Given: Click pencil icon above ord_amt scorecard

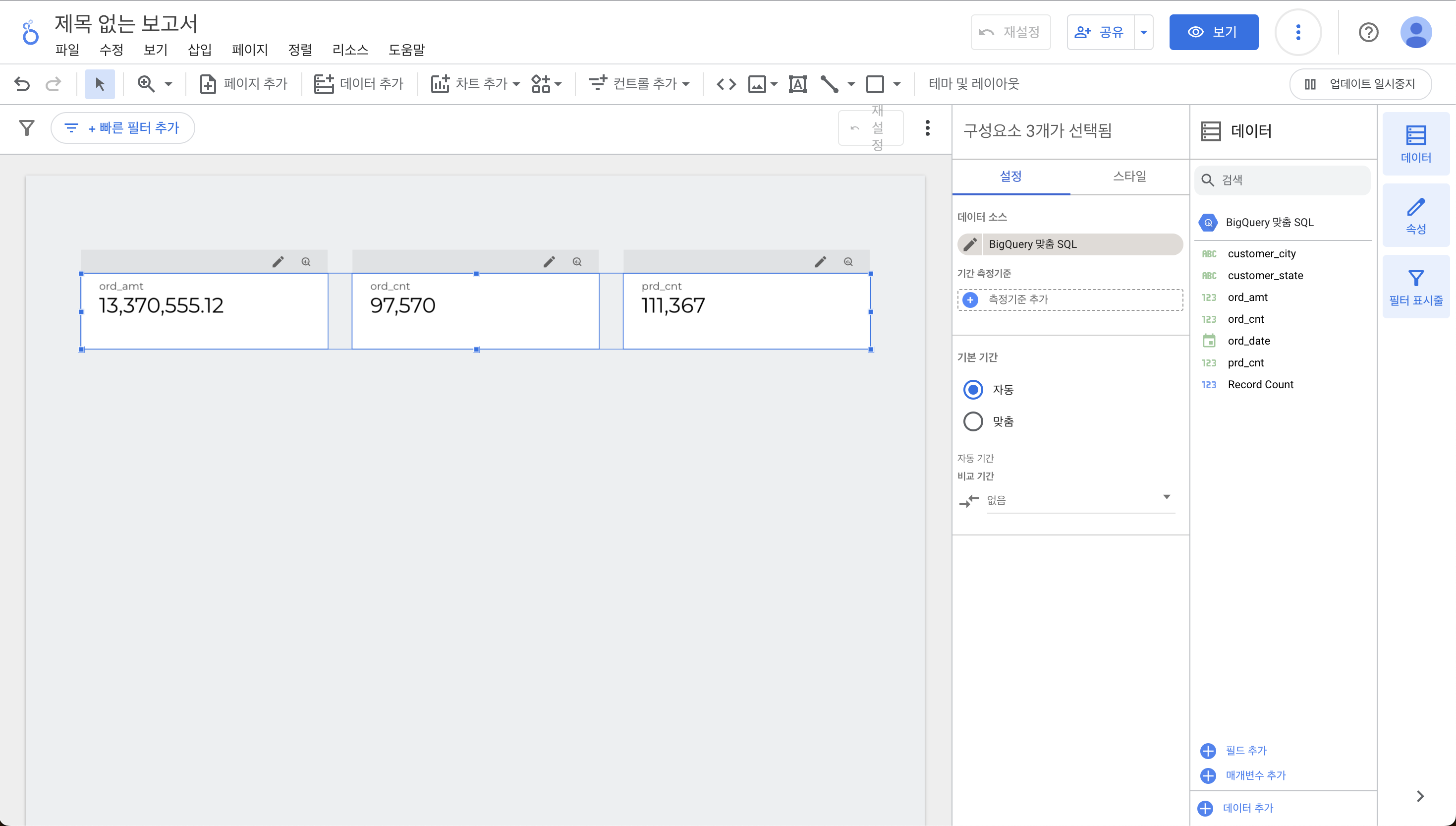Looking at the screenshot, I should 278,261.
